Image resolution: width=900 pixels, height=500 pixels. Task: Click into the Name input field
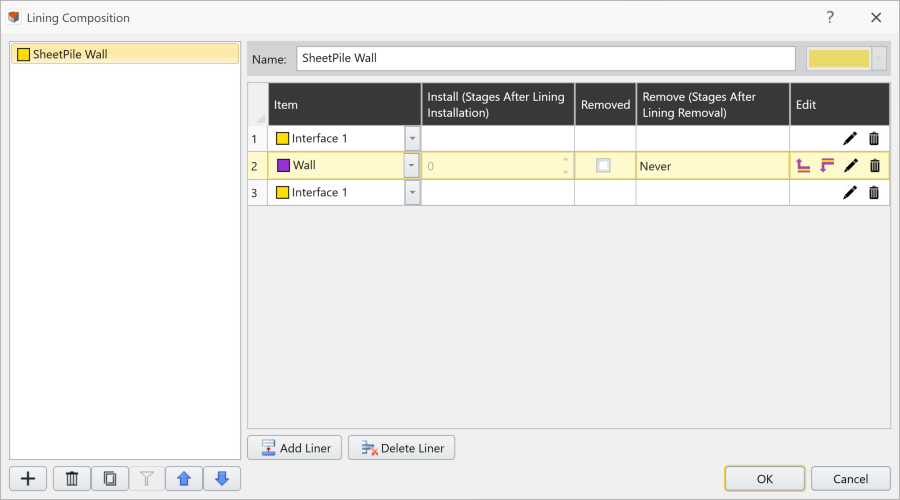click(546, 59)
